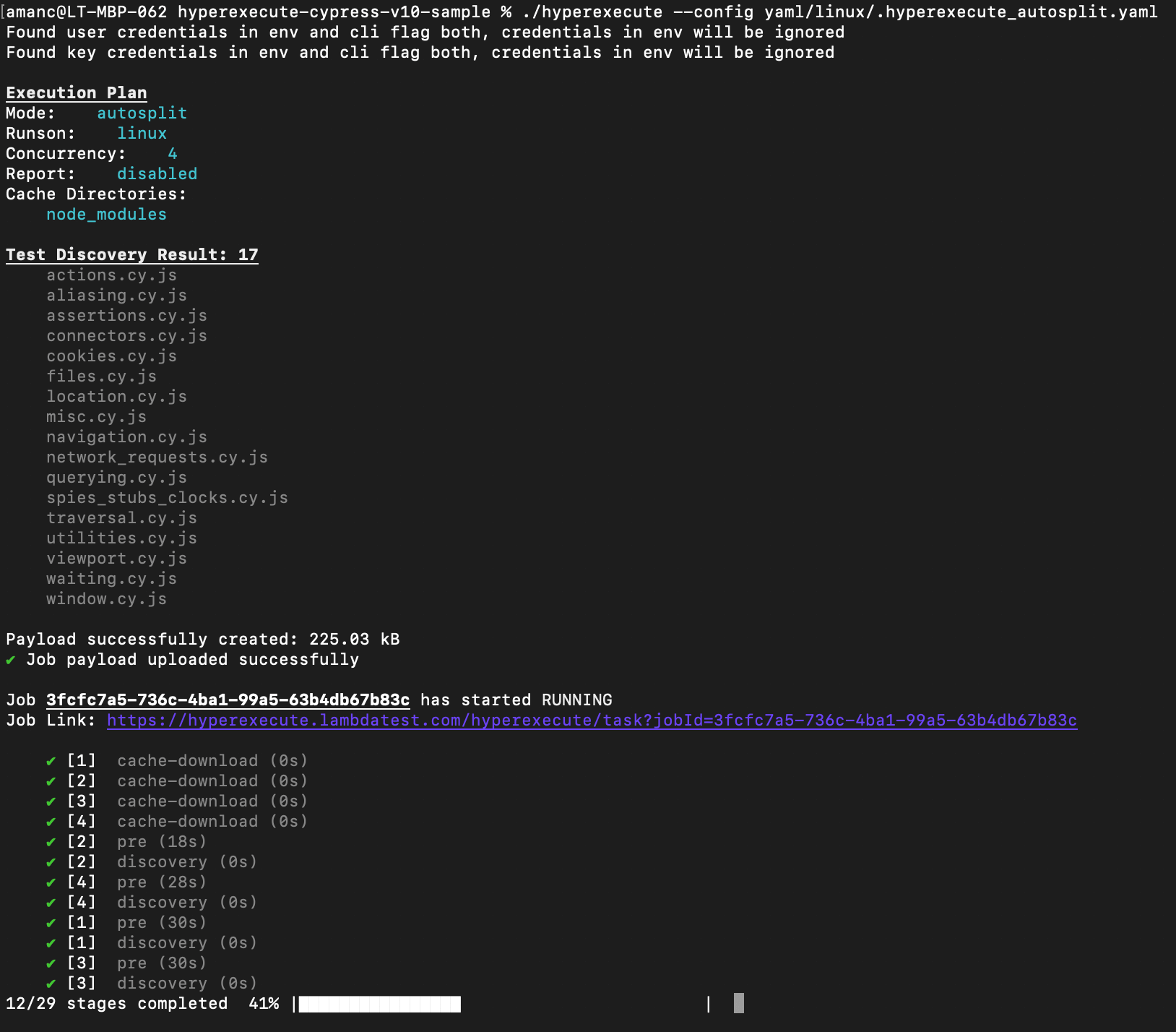Viewport: 1176px width, 1032px height.
Task: Click checkmark next to [3] pre (30s)
Action: point(51,963)
